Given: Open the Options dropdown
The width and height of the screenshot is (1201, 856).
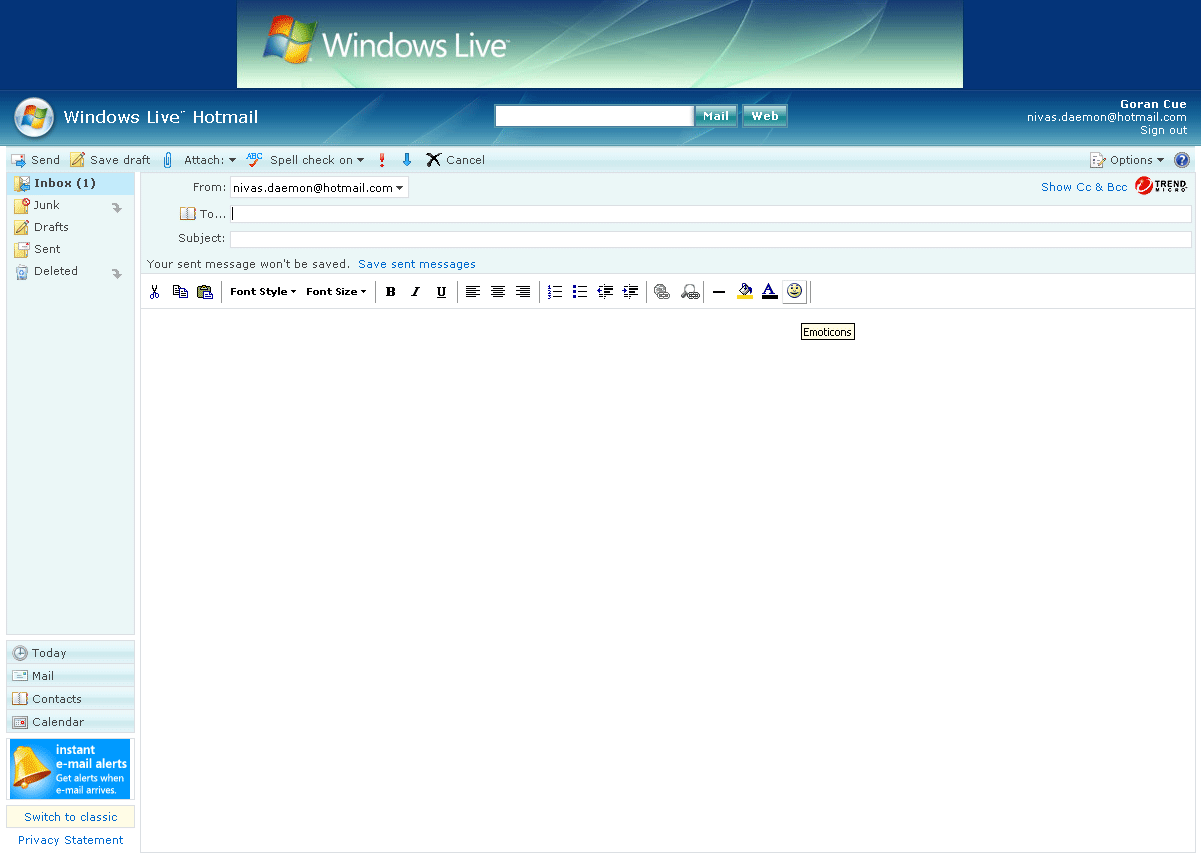Looking at the screenshot, I should pos(1127,160).
